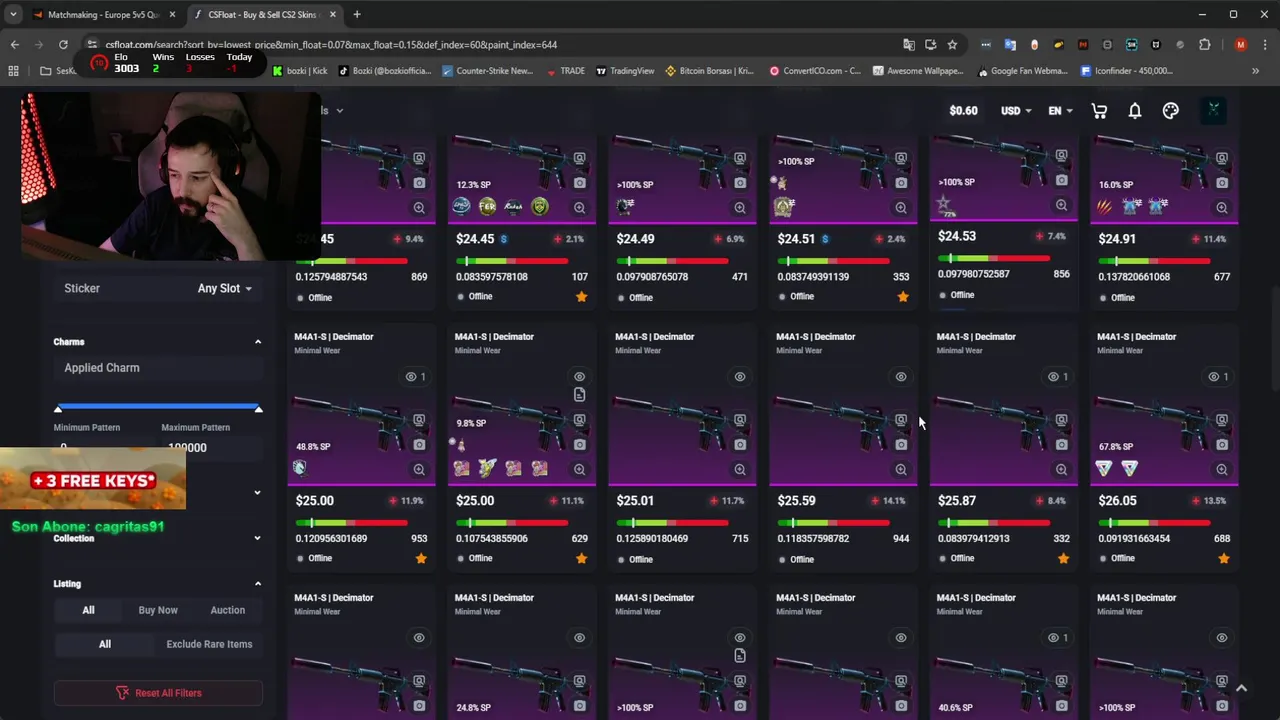
Task: Open description note icon on $25.00 card pattern 629
Action: (x=580, y=395)
